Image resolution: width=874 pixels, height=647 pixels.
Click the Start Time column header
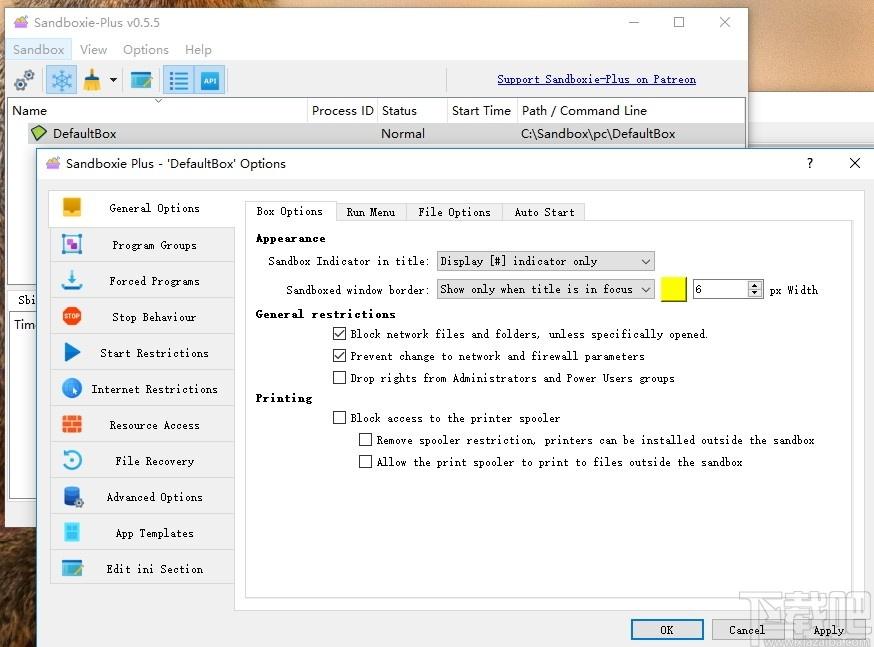pyautogui.click(x=482, y=110)
